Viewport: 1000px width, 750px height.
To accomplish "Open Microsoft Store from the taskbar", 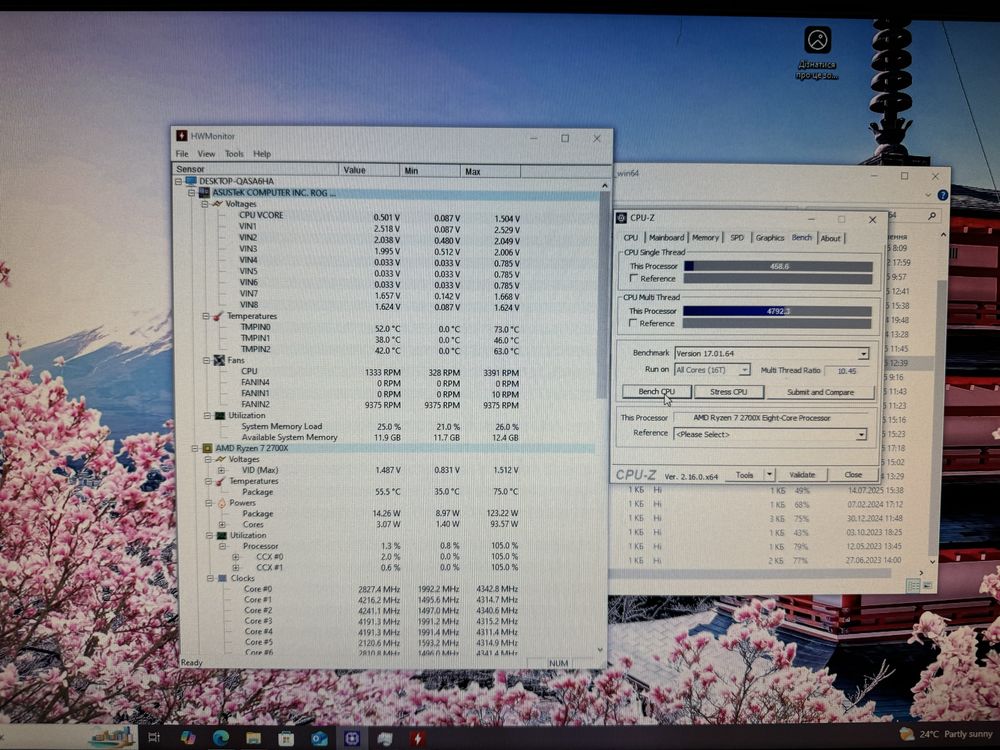I will click(x=286, y=738).
